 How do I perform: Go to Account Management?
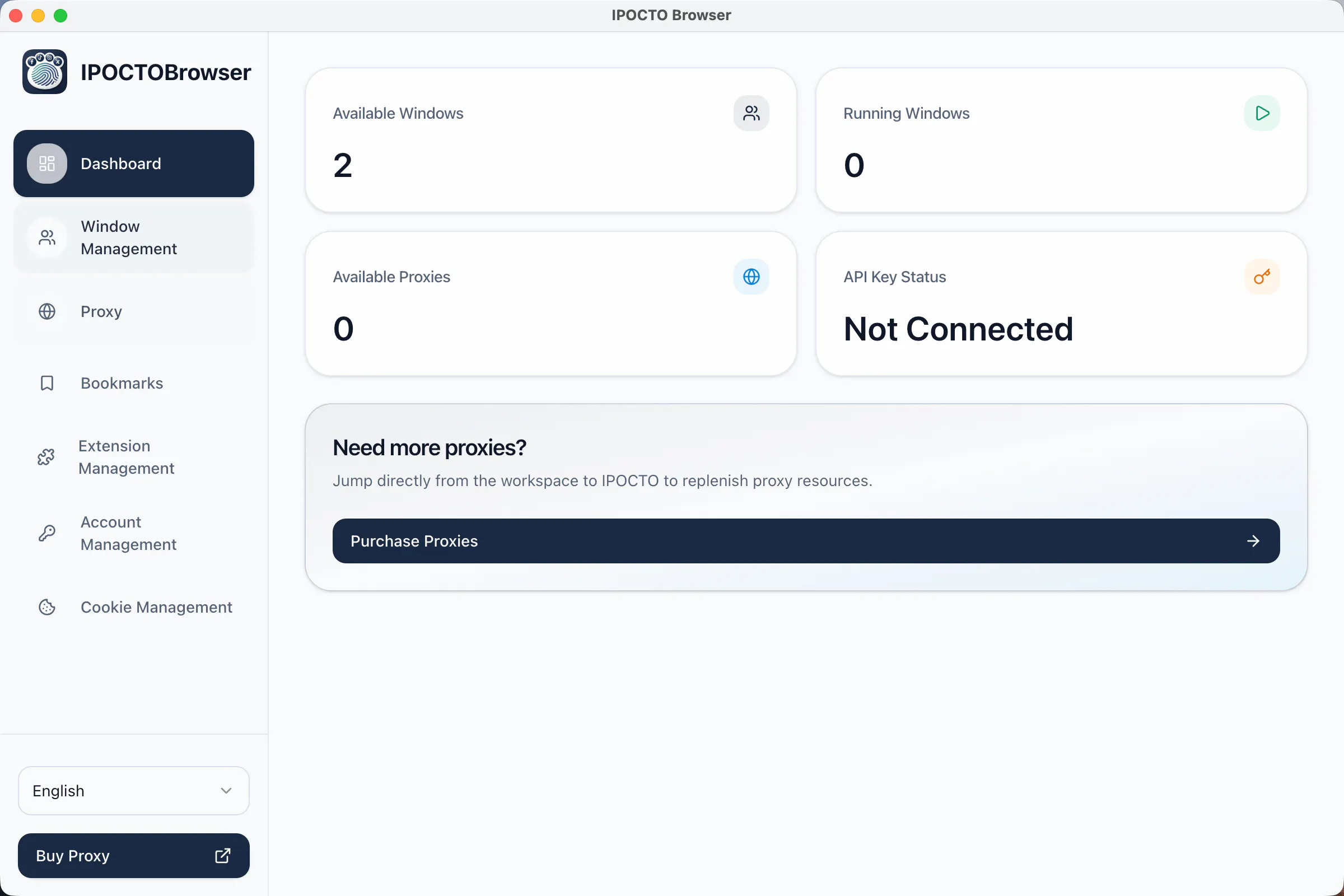[x=134, y=533]
